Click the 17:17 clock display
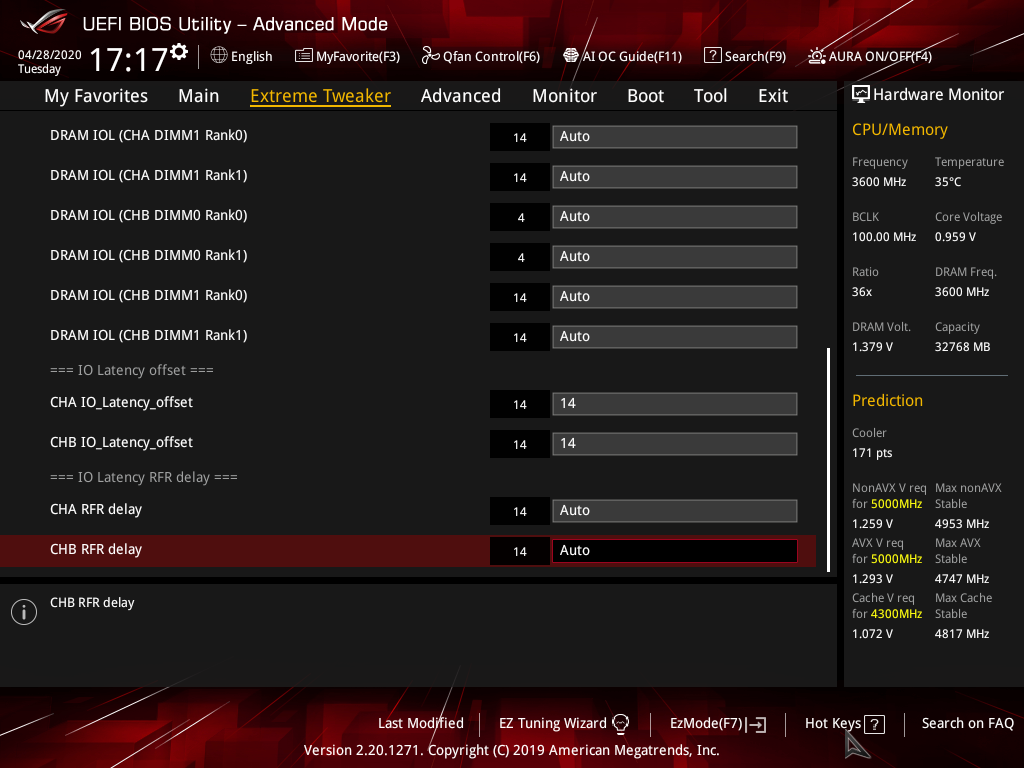This screenshot has width=1024, height=768. tap(129, 59)
